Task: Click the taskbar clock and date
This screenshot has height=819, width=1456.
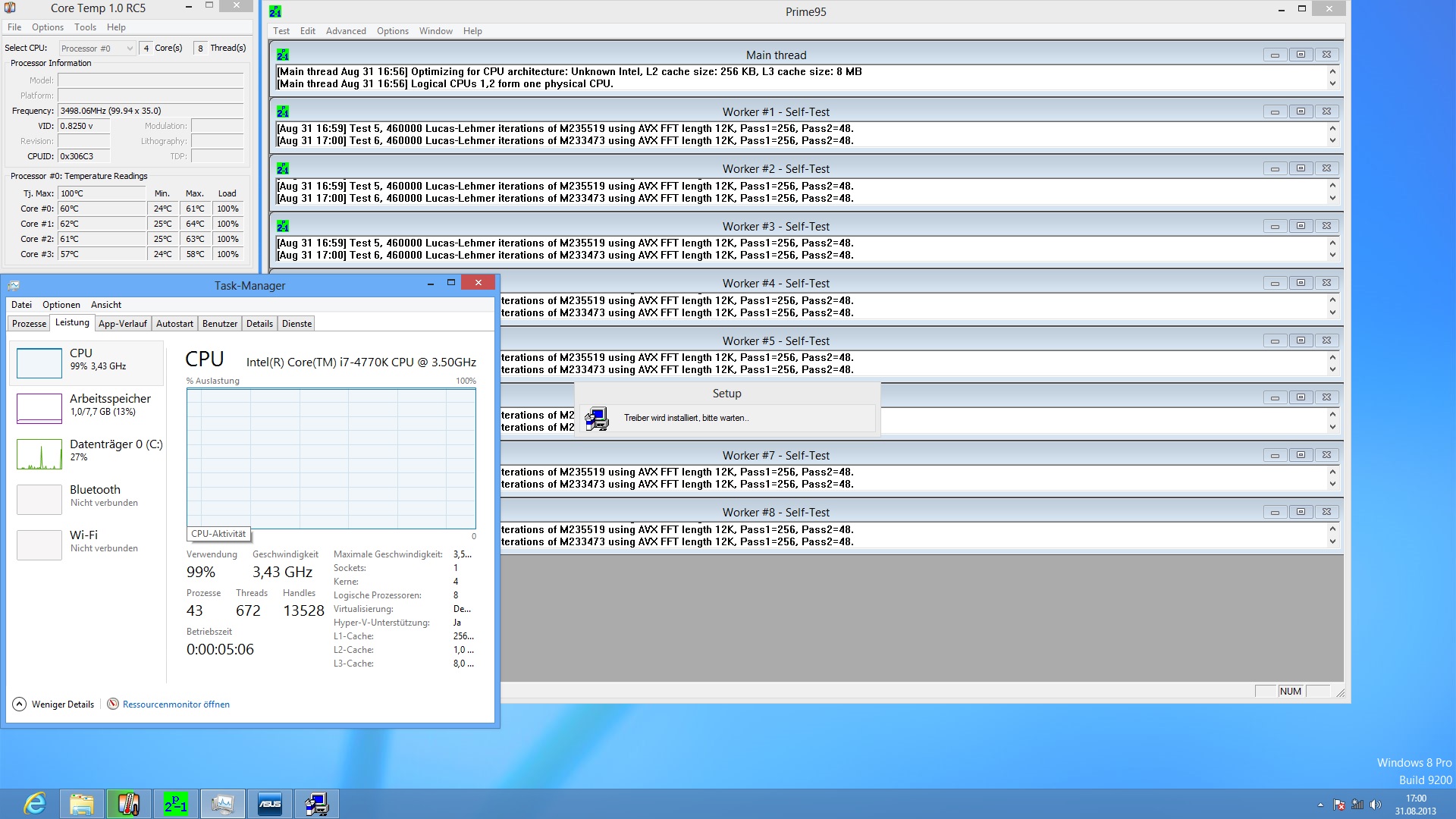Action: tap(1415, 804)
